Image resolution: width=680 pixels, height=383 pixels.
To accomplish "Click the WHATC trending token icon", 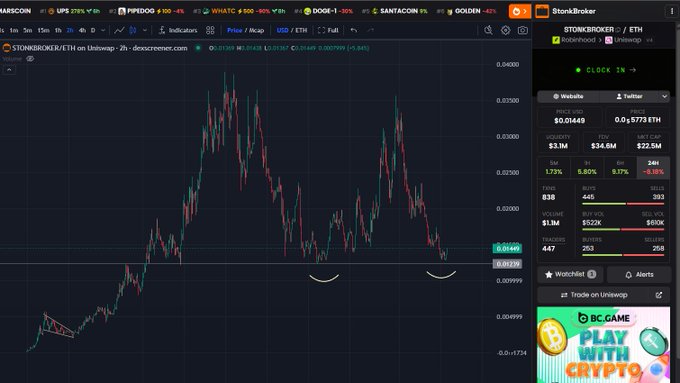I will click(206, 11).
